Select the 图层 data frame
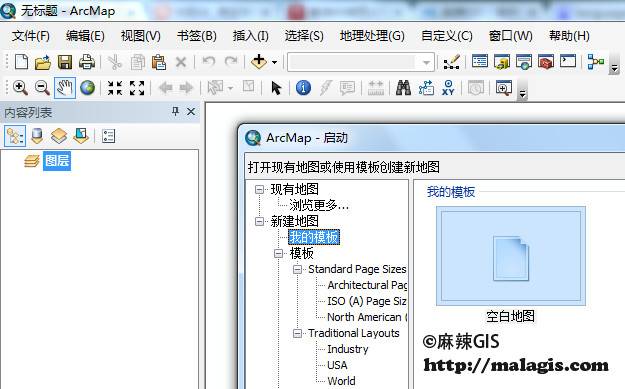625x389 pixels. (x=57, y=161)
